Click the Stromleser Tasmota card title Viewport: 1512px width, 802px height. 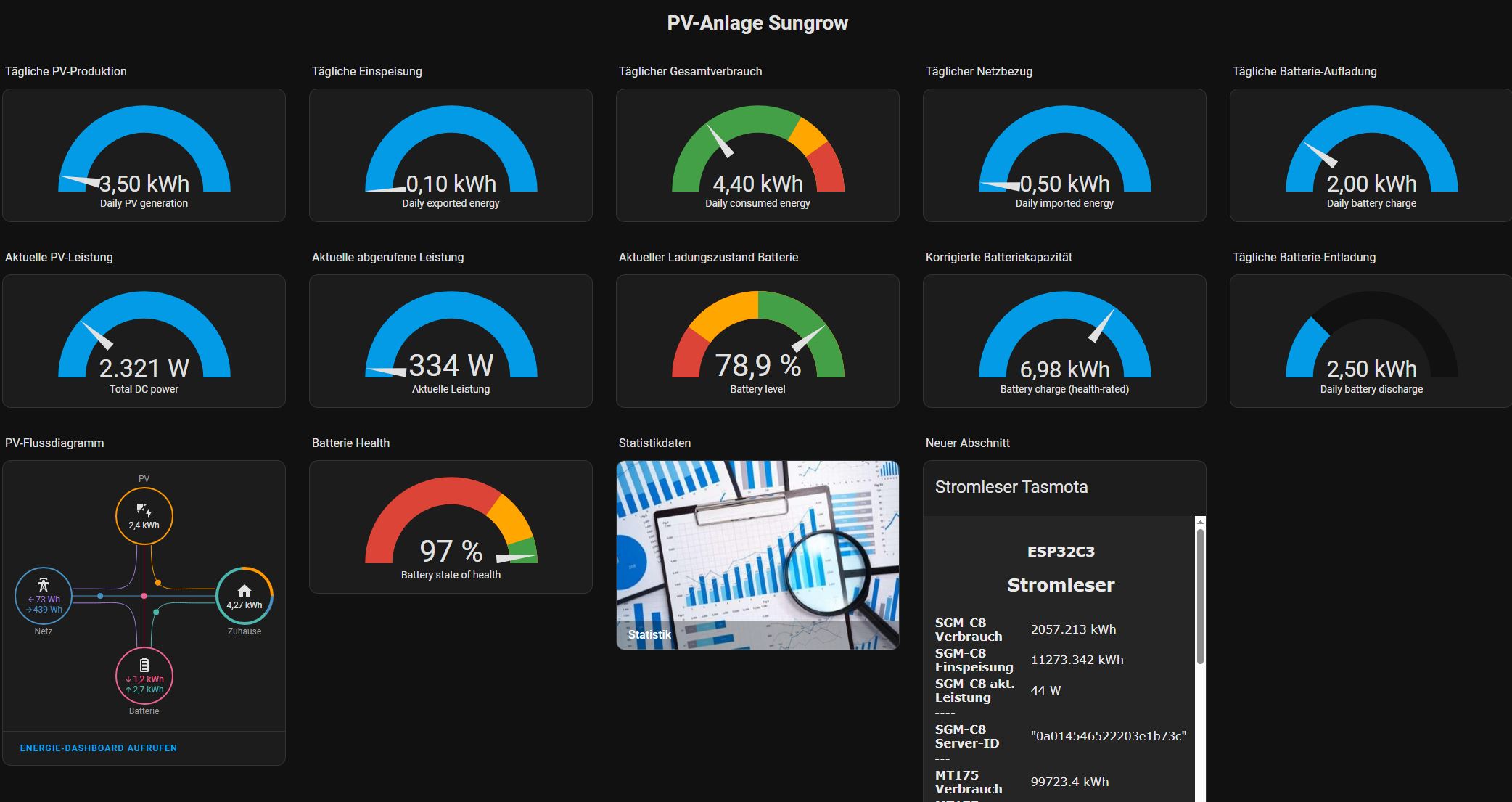tap(1011, 487)
